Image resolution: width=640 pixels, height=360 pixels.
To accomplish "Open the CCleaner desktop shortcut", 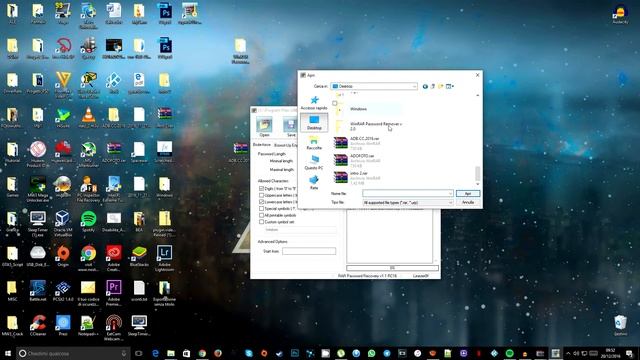I will tap(38, 325).
